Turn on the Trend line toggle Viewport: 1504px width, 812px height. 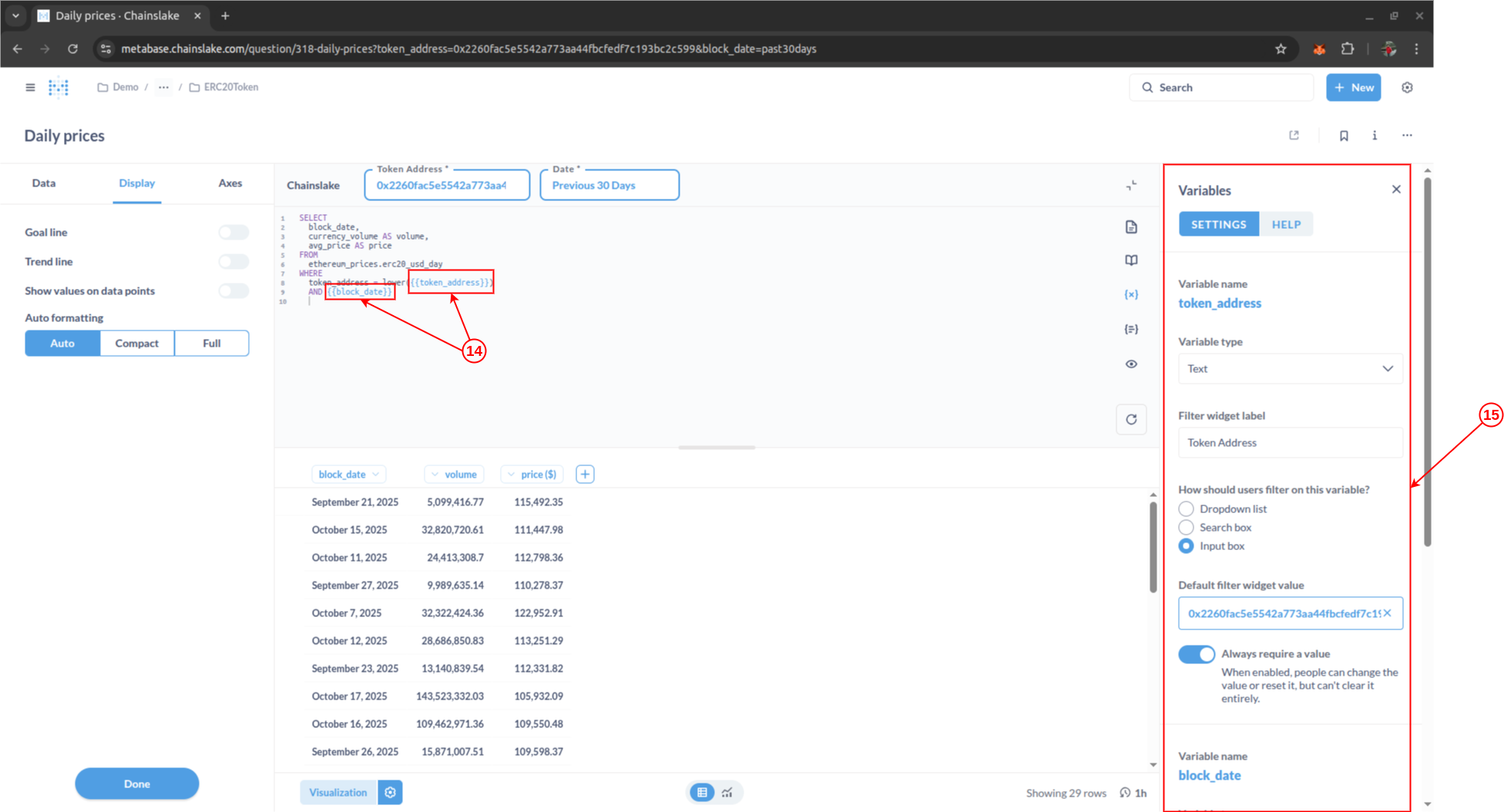pyautogui.click(x=233, y=261)
